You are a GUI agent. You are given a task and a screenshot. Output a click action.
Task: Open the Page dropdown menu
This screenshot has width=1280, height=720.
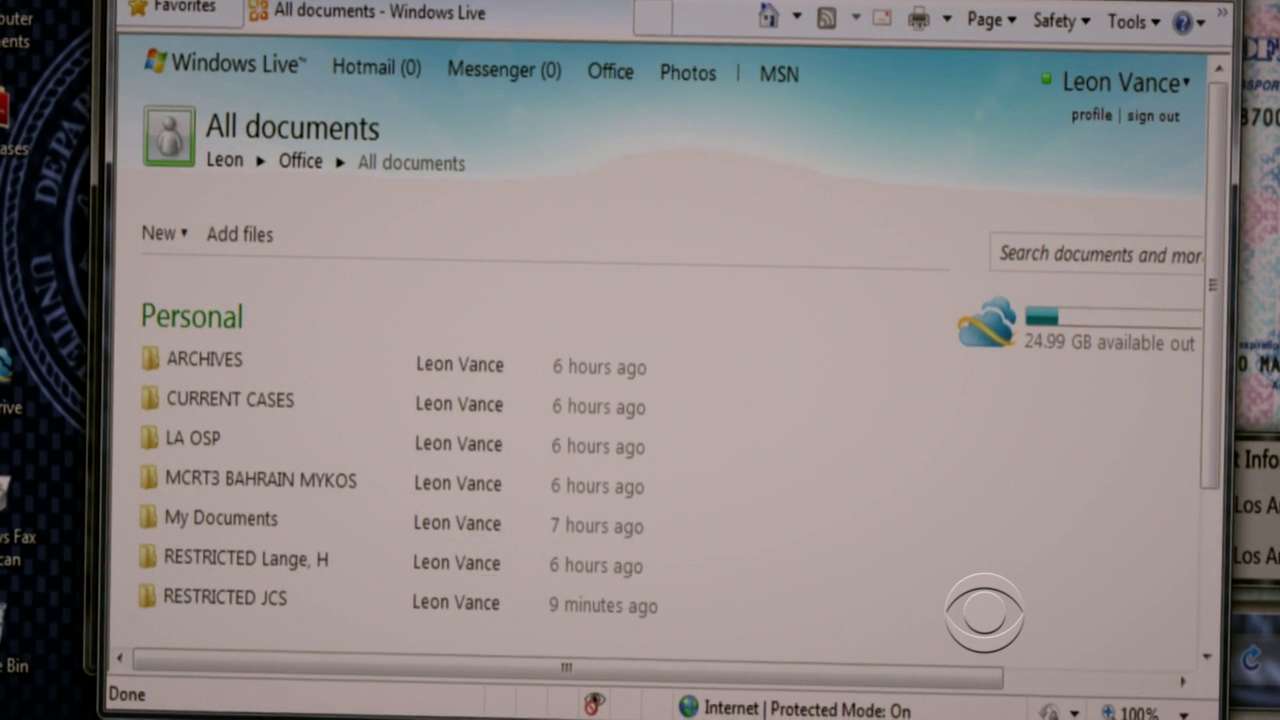pyautogui.click(x=991, y=20)
